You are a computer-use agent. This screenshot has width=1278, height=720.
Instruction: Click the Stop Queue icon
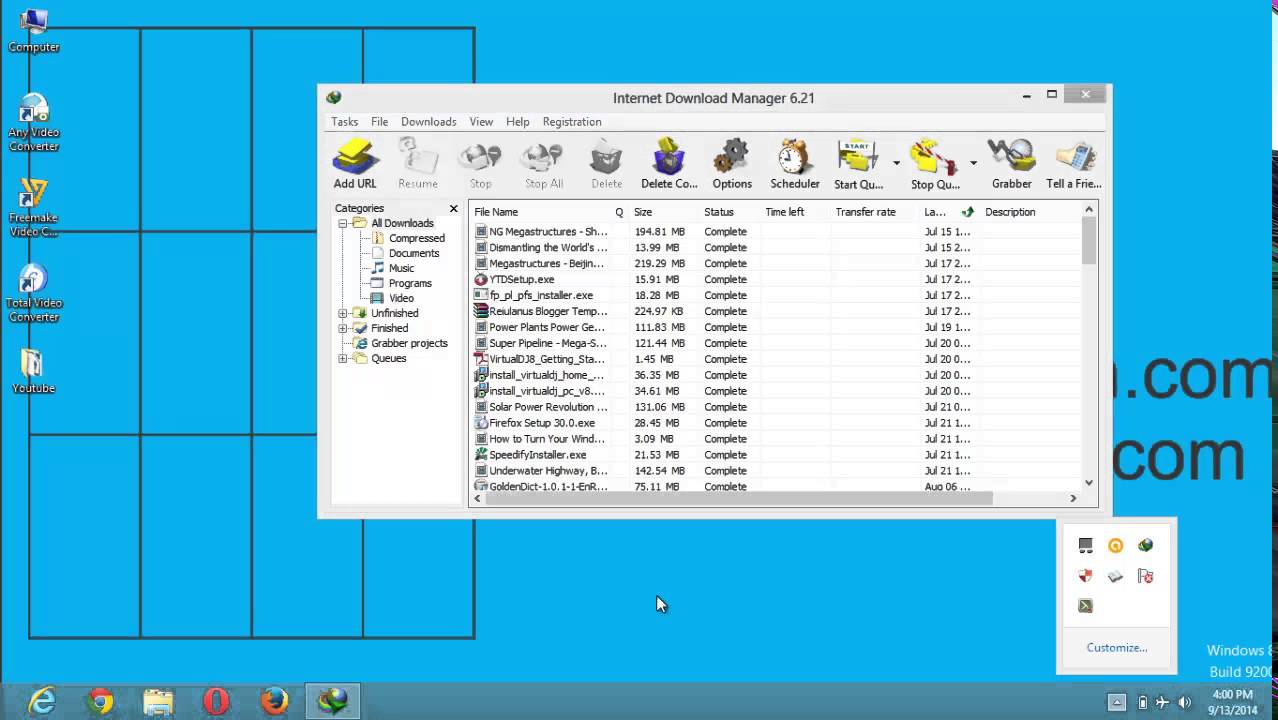[934, 164]
